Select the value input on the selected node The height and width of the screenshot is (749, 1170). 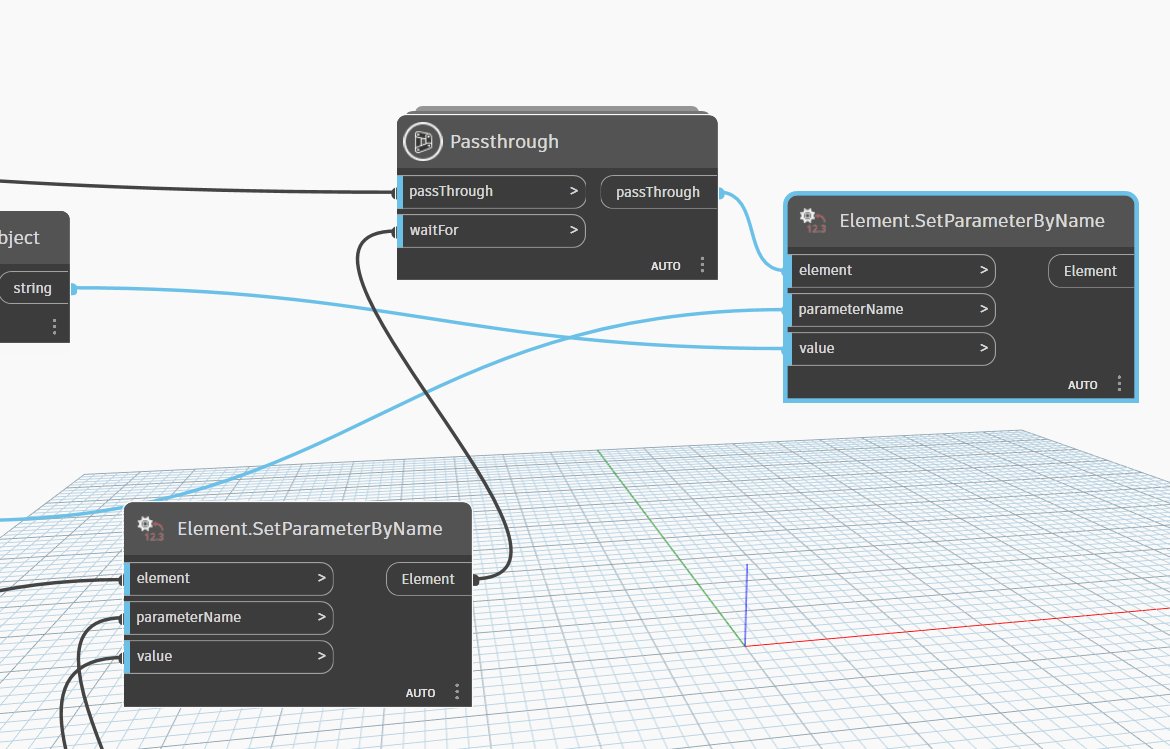click(x=892, y=348)
